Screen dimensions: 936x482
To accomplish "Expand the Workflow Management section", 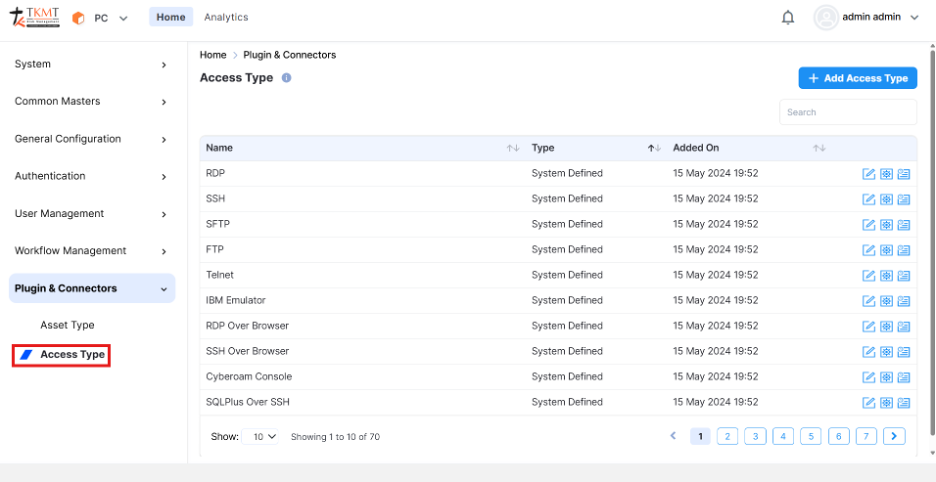I will (92, 251).
